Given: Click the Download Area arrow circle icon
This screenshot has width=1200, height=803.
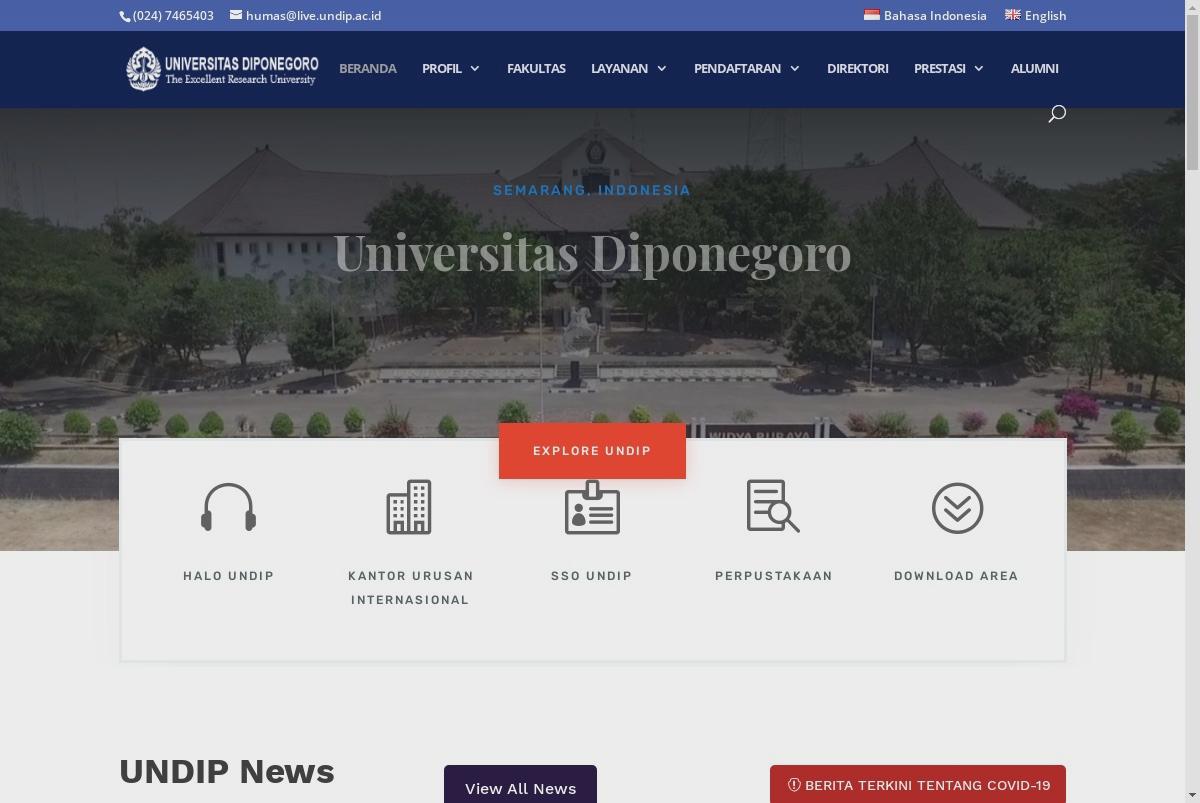Looking at the screenshot, I should coord(957,508).
